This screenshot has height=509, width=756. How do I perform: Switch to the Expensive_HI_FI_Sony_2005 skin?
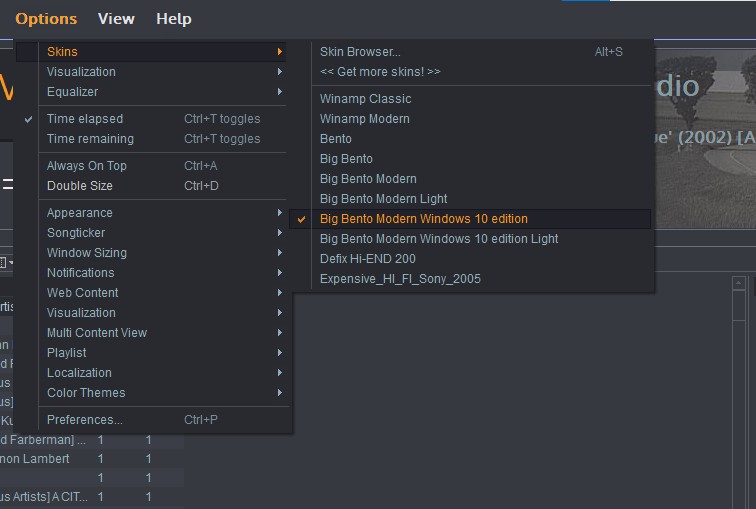(x=471, y=279)
